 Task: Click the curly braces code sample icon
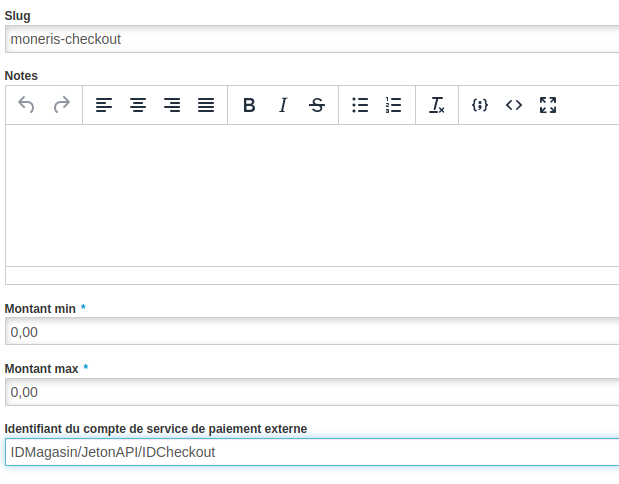coord(480,105)
